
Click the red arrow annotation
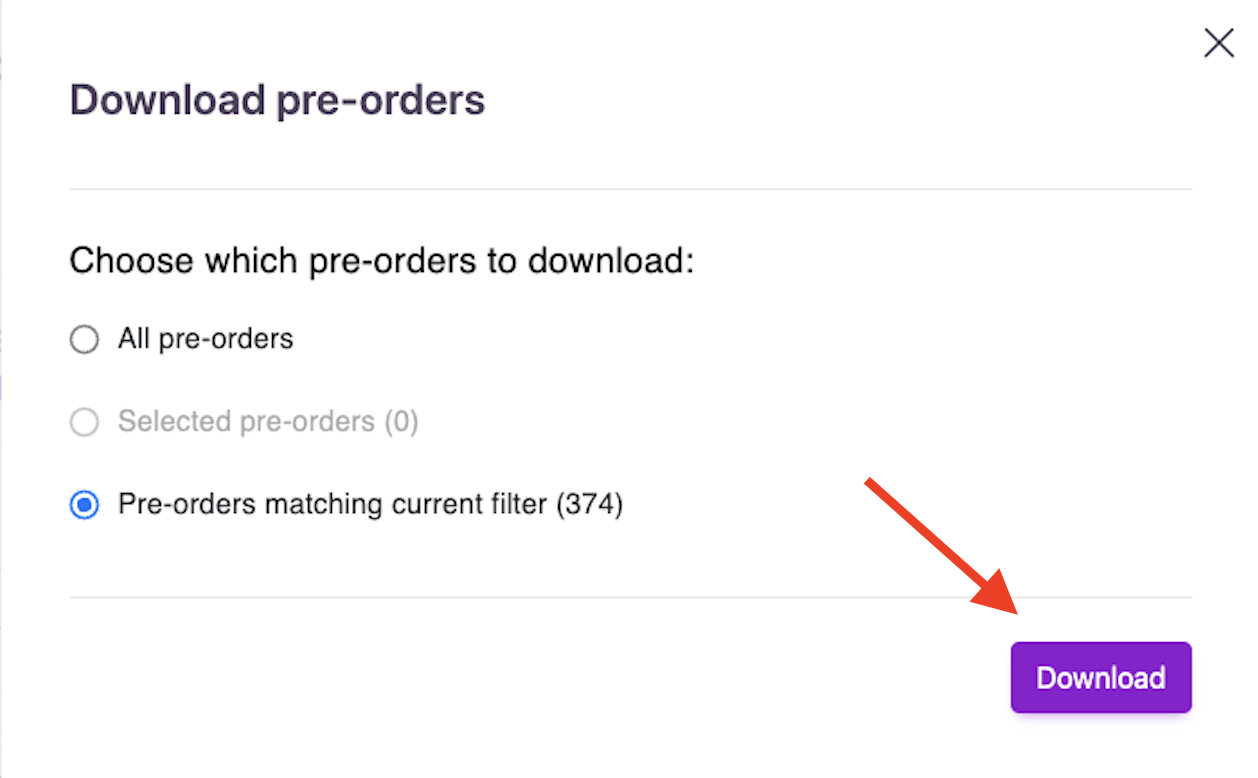click(x=938, y=547)
